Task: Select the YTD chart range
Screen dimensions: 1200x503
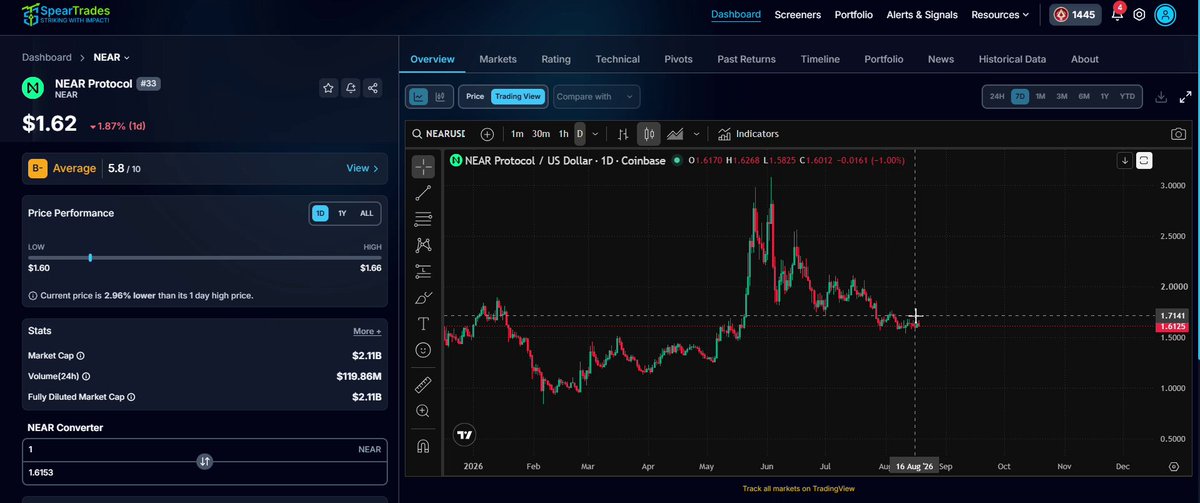Action: [x=1127, y=97]
